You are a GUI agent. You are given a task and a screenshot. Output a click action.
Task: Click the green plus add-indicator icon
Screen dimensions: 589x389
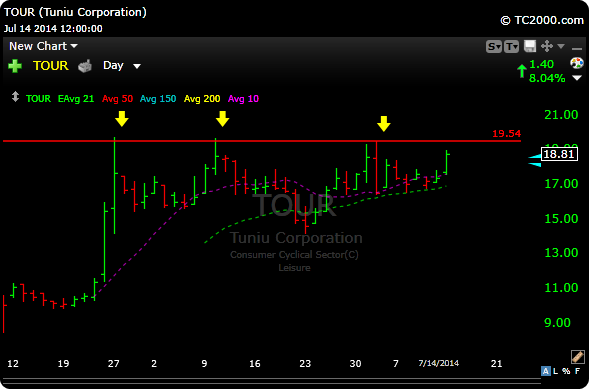pyautogui.click(x=15, y=66)
